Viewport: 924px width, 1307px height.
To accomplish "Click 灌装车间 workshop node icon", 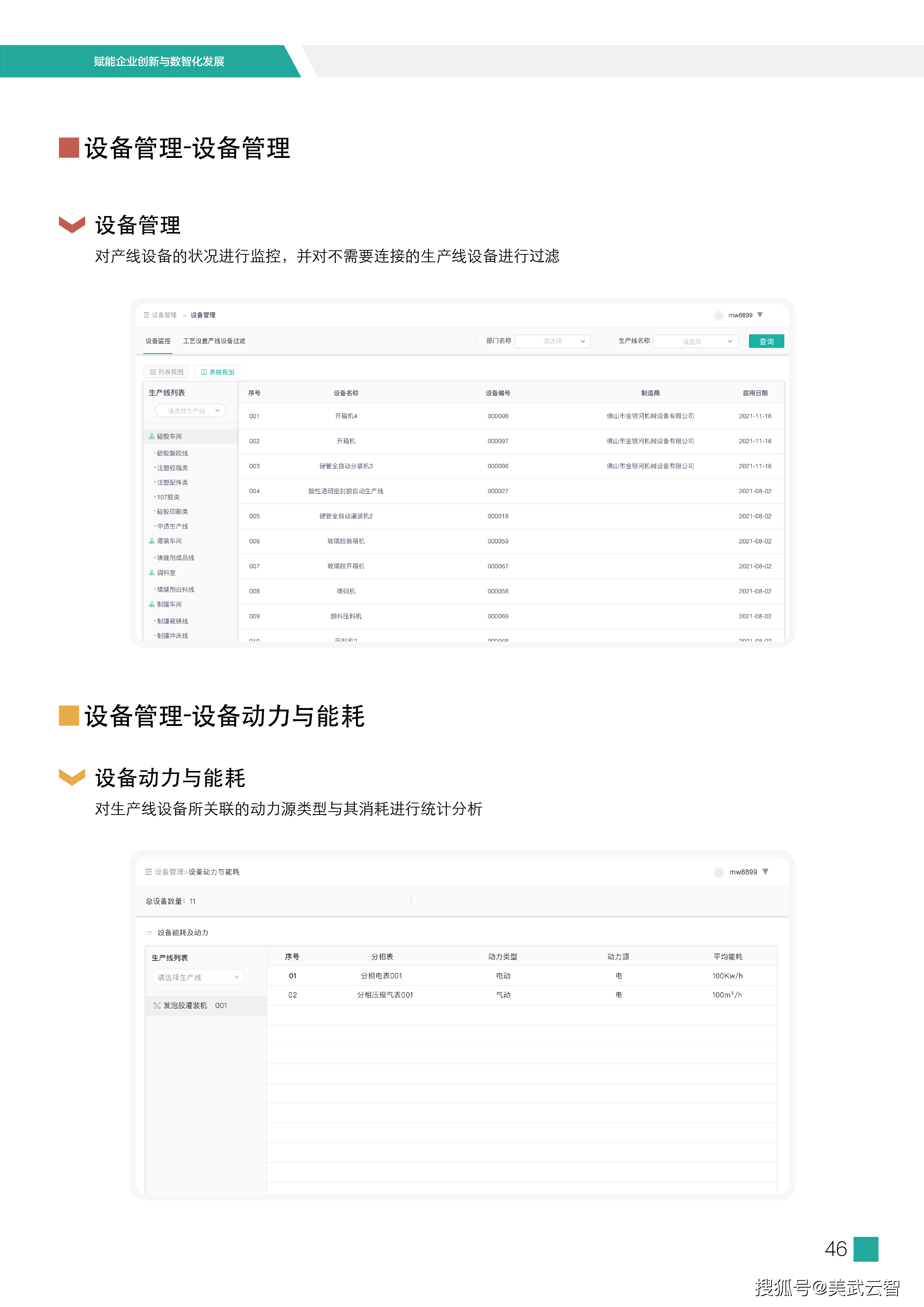I will pyautogui.click(x=152, y=541).
